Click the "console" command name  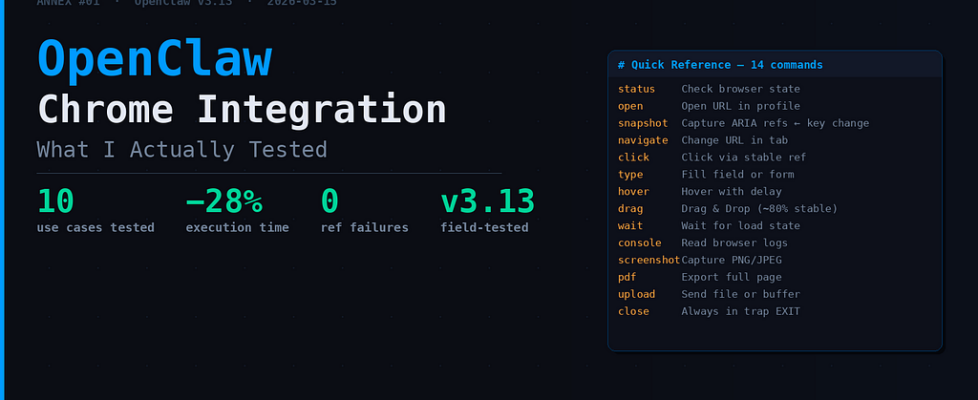point(639,243)
